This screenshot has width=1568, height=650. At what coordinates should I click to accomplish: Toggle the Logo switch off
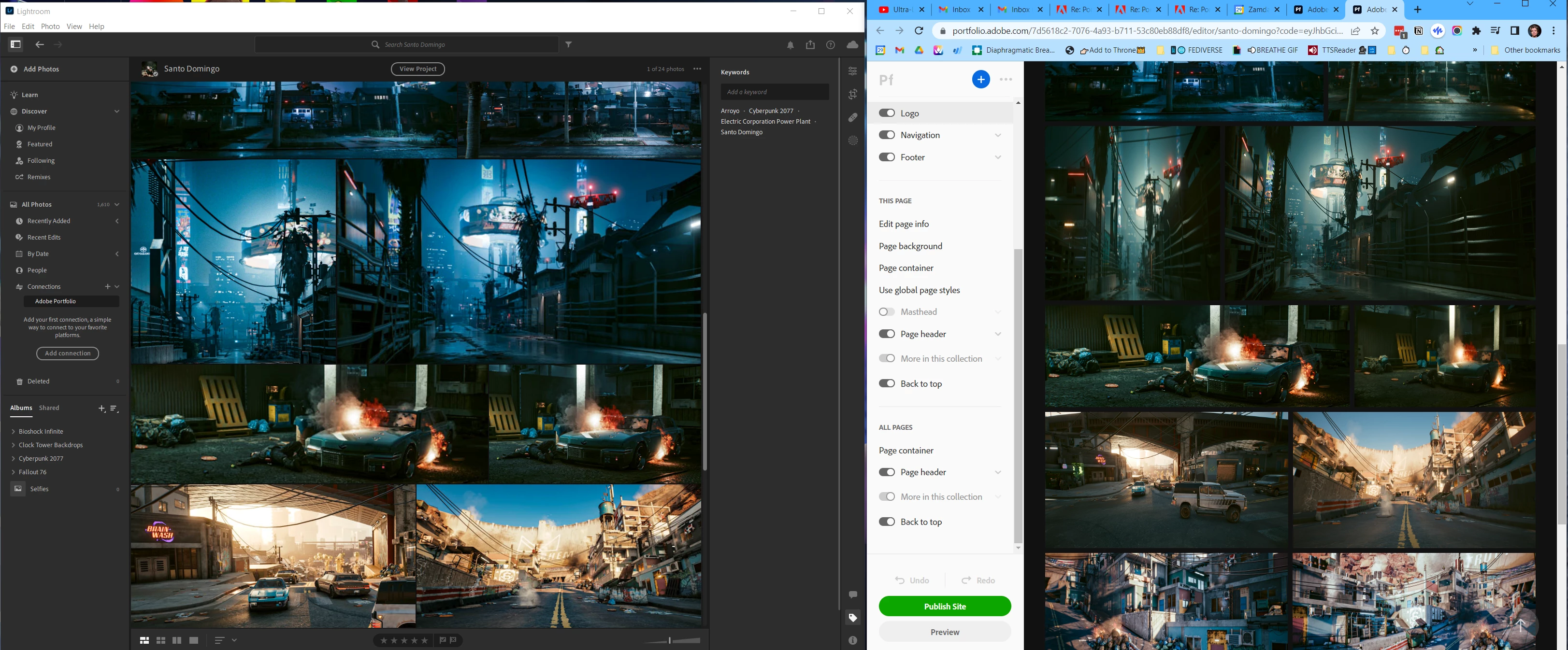pyautogui.click(x=887, y=113)
